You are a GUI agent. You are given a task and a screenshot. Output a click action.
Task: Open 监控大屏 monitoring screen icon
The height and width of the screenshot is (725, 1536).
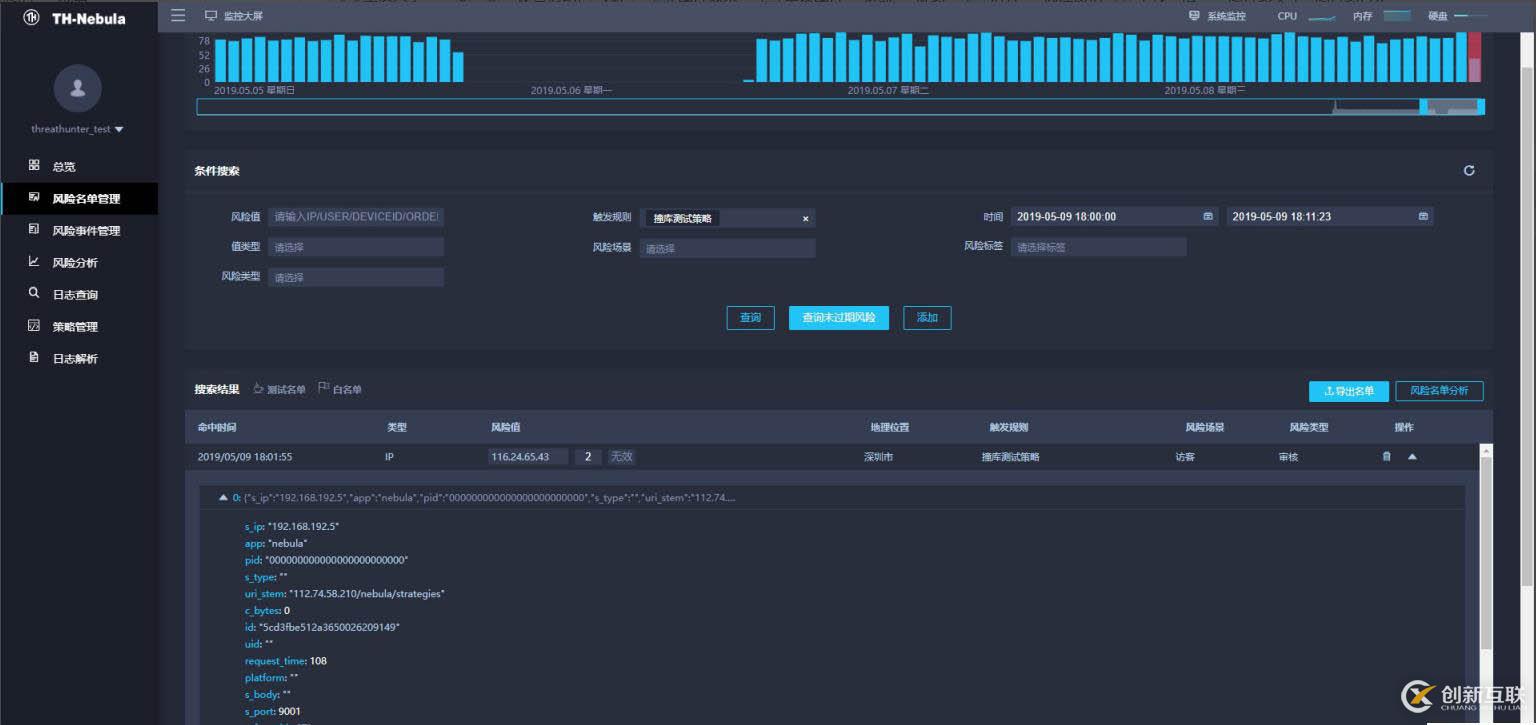click(x=211, y=16)
